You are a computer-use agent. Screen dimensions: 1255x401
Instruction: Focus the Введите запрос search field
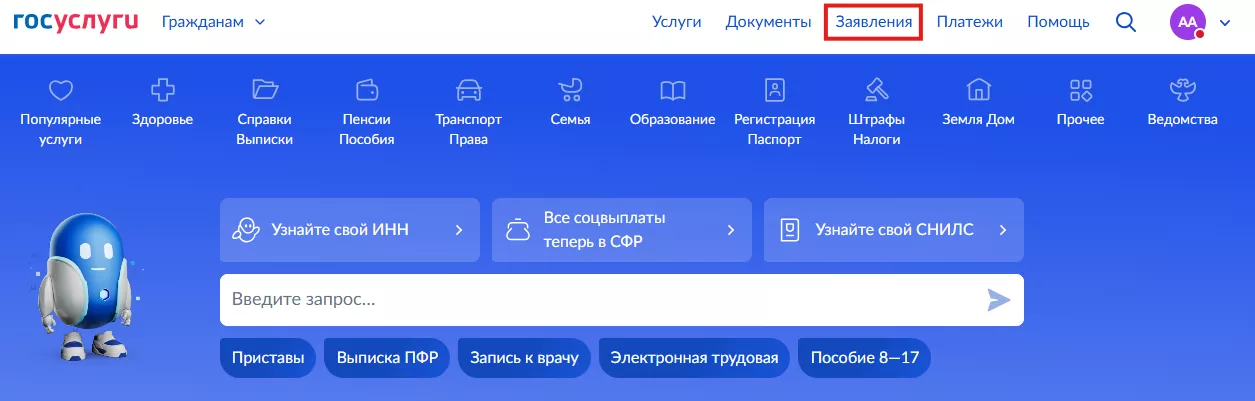click(x=621, y=300)
